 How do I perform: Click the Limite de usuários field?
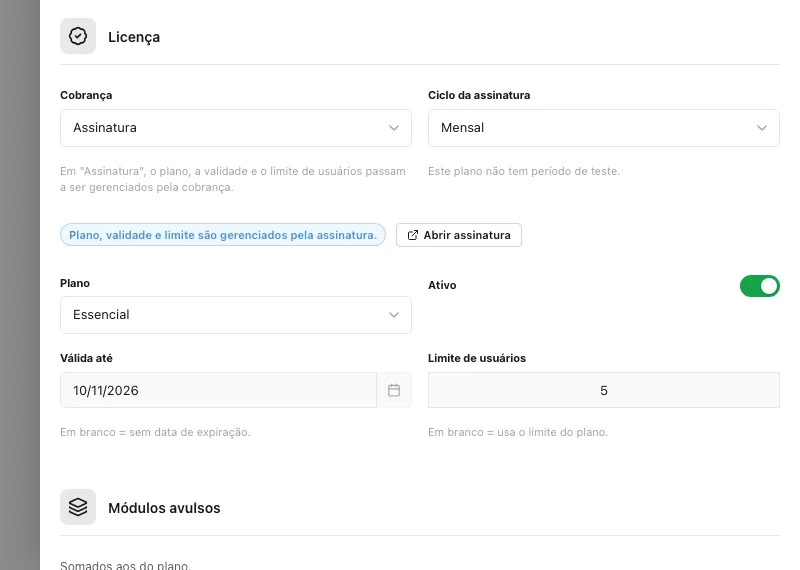(604, 390)
